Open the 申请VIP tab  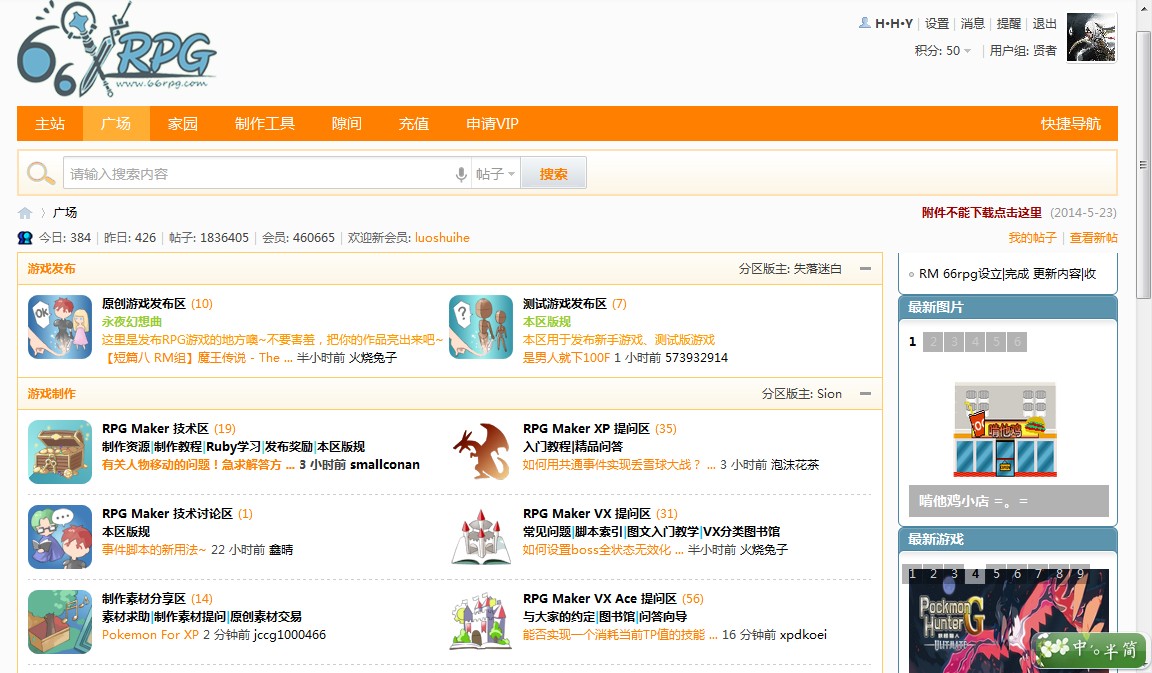(x=492, y=123)
